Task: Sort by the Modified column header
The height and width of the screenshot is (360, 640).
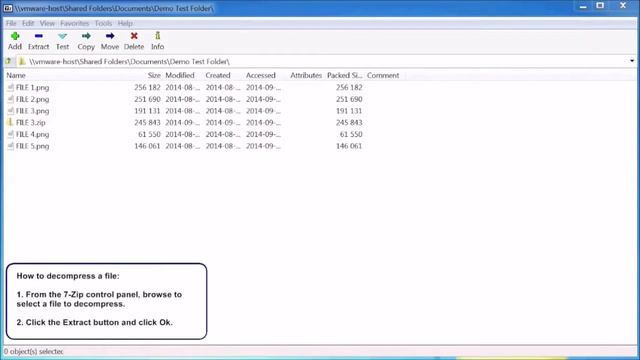Action: click(x=180, y=75)
